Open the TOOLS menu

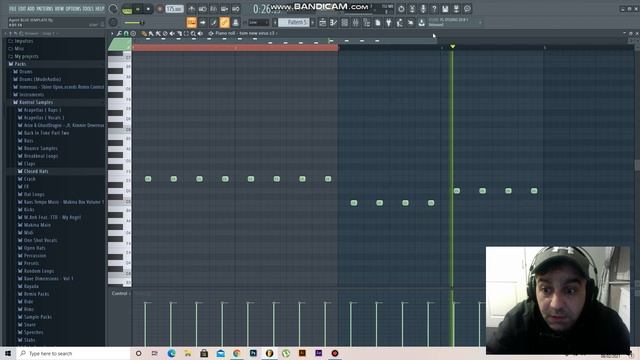point(88,9)
